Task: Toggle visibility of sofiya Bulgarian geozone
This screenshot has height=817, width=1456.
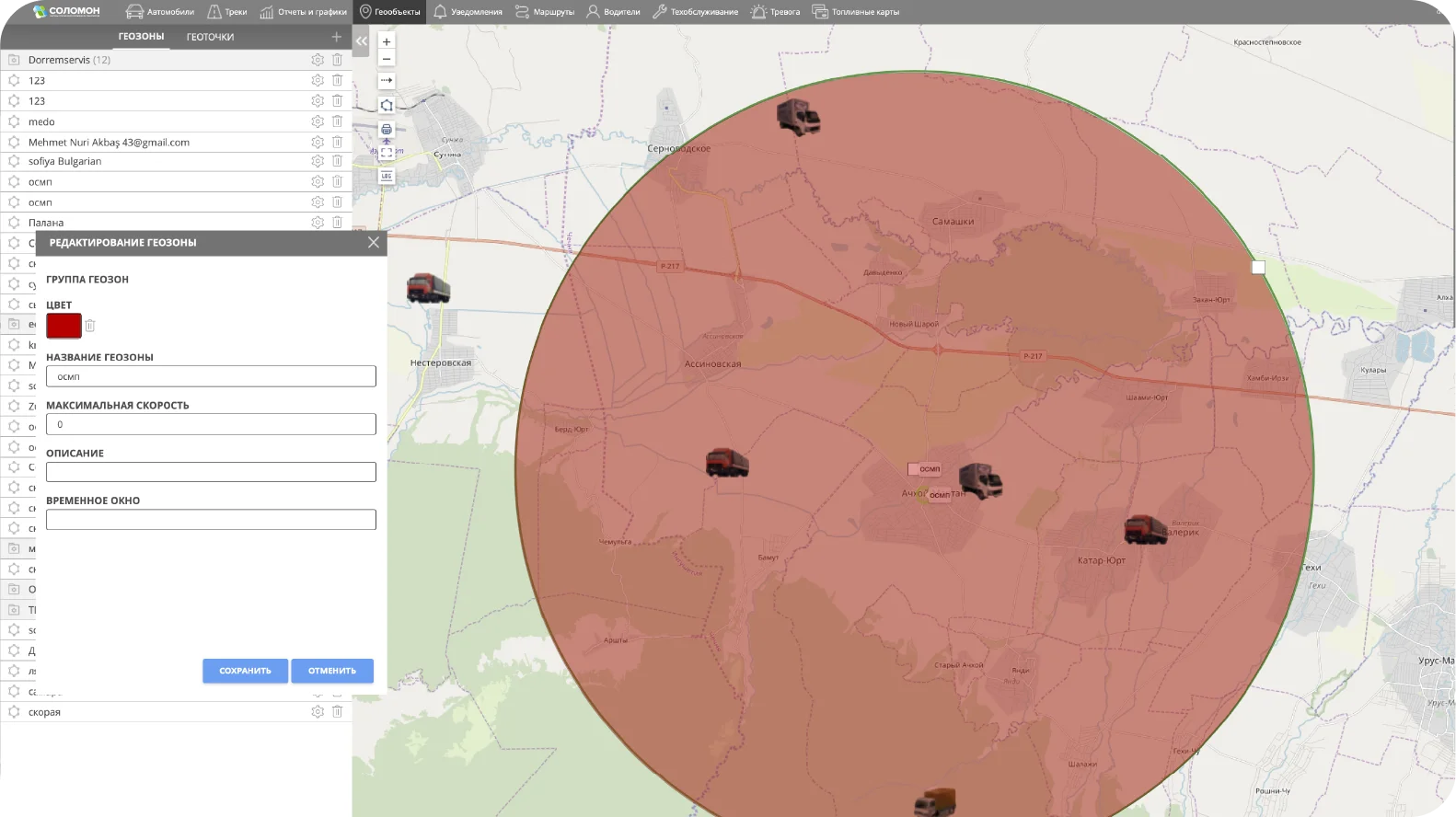Action: click(x=14, y=161)
